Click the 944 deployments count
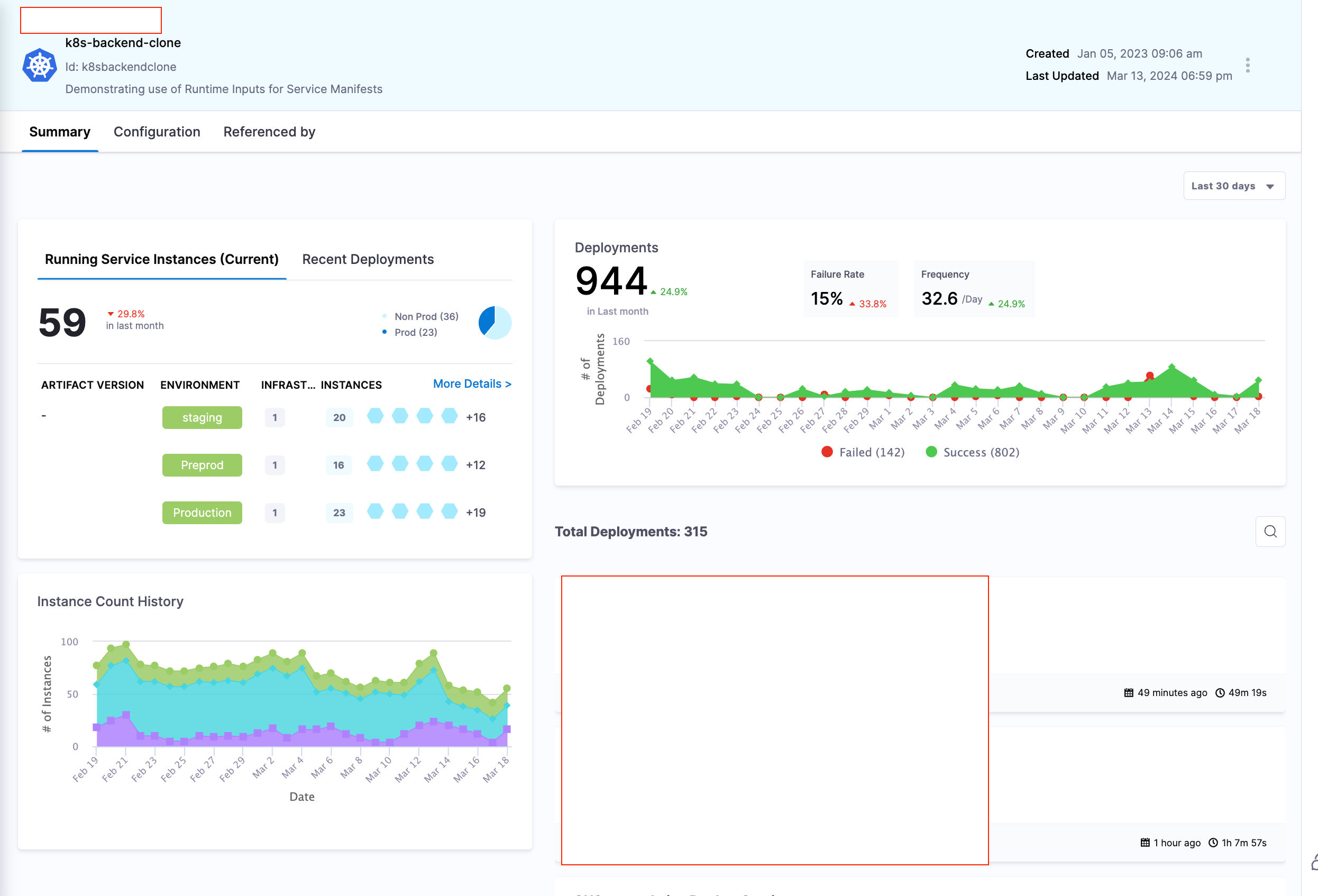The image size is (1318, 896). tap(611, 281)
